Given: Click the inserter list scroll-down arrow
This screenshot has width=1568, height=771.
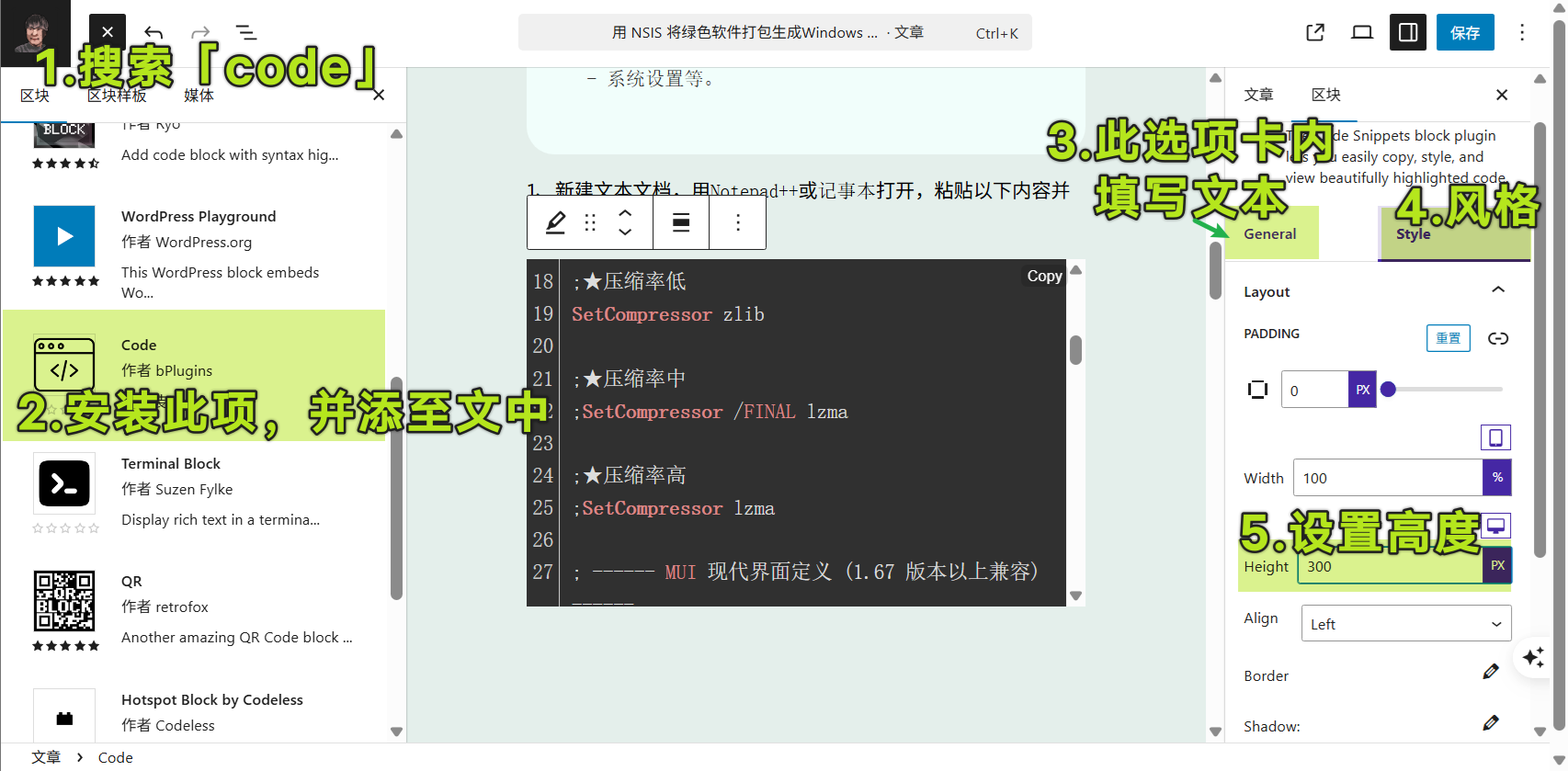Looking at the screenshot, I should (x=396, y=731).
